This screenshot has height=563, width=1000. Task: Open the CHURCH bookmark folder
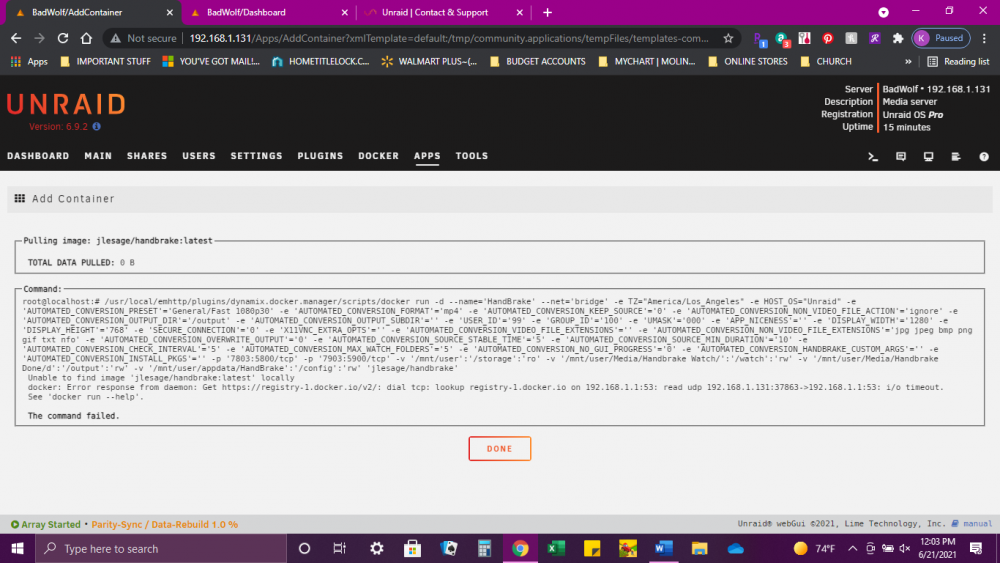pyautogui.click(x=826, y=62)
